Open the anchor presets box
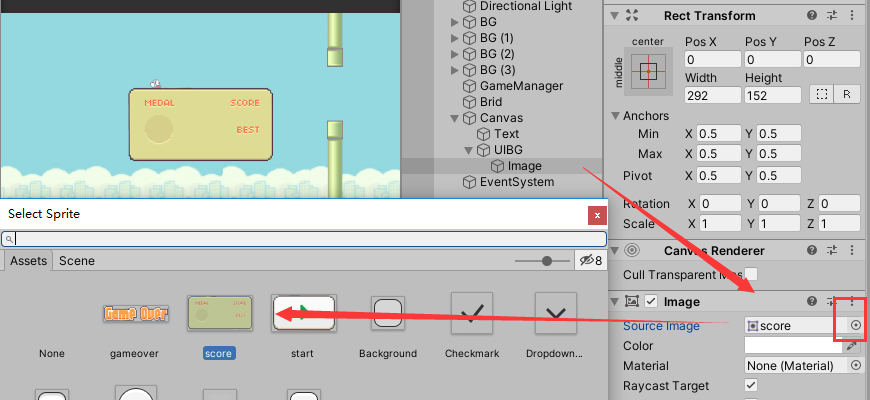The height and width of the screenshot is (400, 870). click(648, 71)
